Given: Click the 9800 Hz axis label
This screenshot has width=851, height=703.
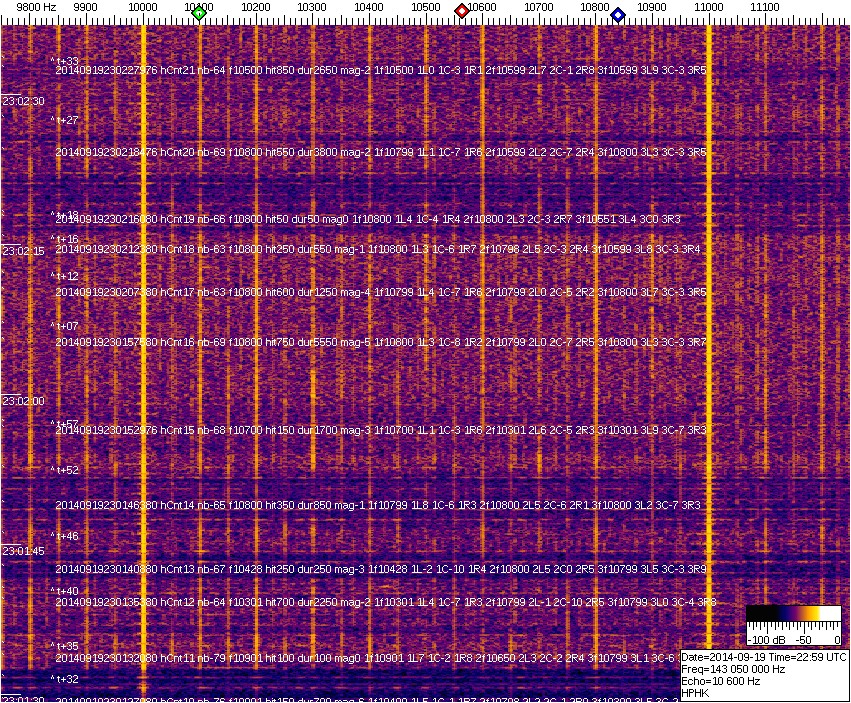Looking at the screenshot, I should tap(36, 7).
